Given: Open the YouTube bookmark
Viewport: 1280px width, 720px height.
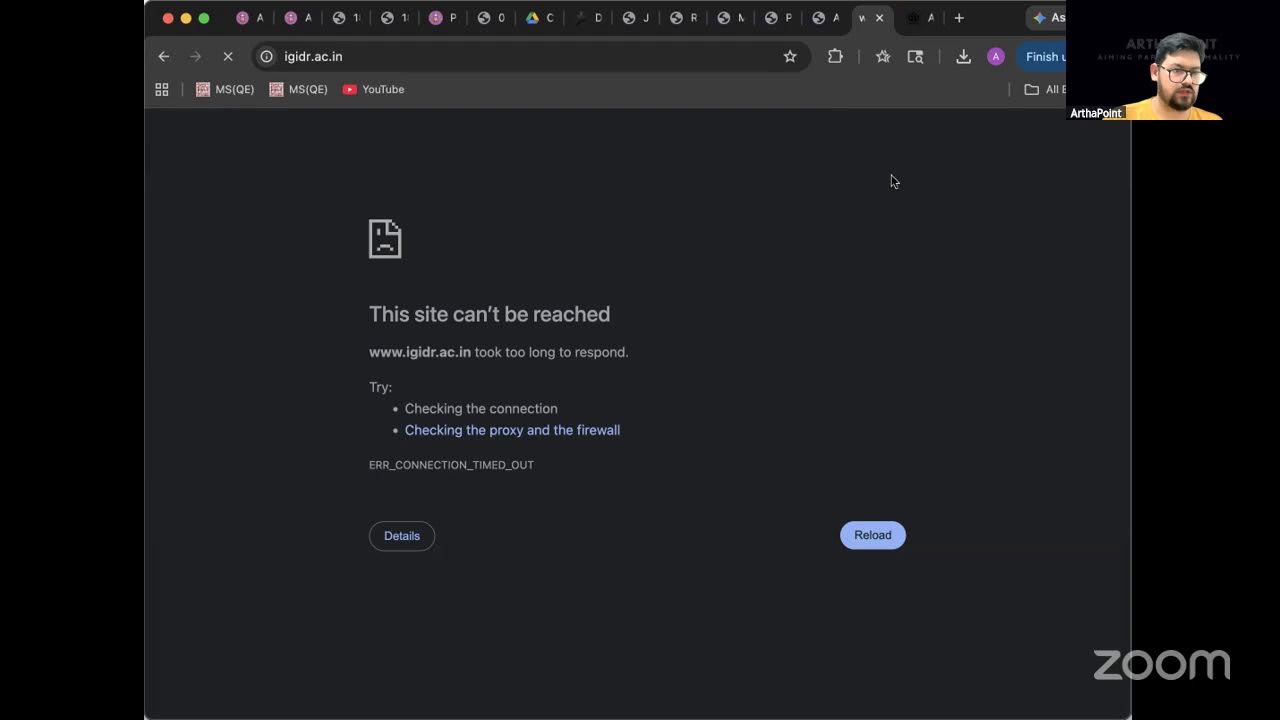Looking at the screenshot, I should (x=373, y=89).
